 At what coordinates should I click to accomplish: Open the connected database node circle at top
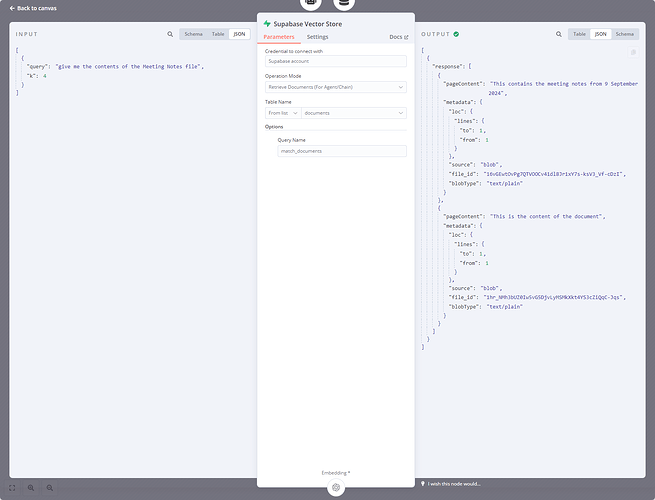pos(344,3)
